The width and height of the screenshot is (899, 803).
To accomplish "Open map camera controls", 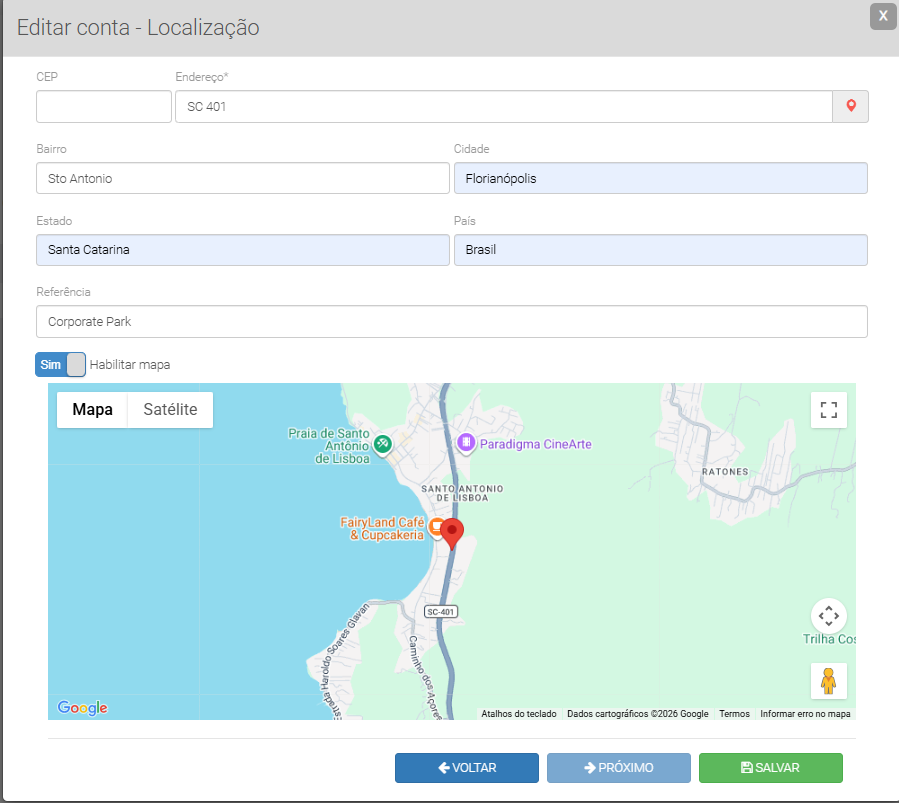I will pyautogui.click(x=828, y=615).
